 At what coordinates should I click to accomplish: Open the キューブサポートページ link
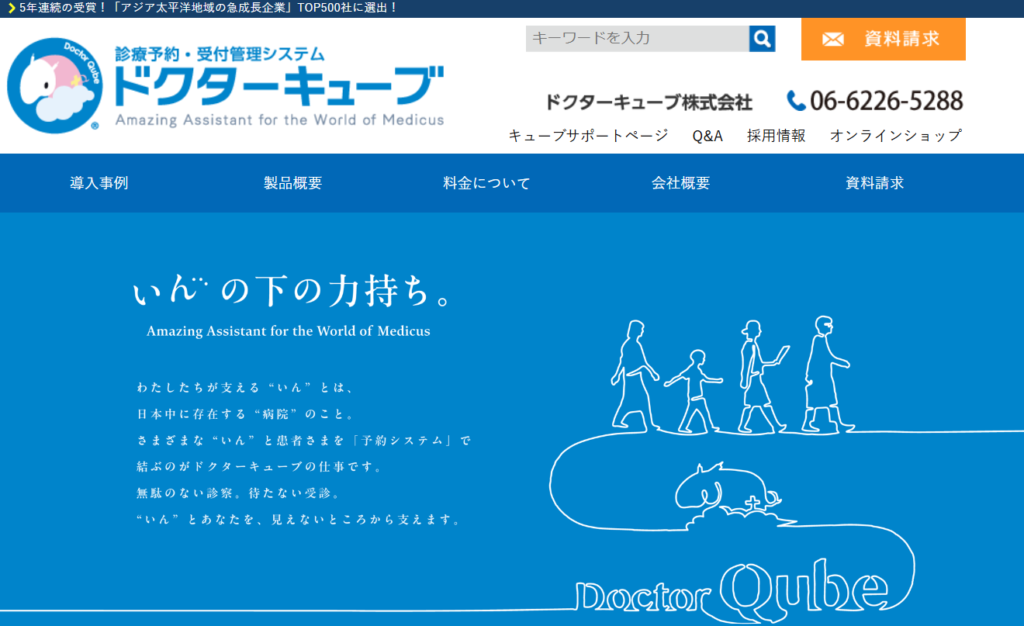coord(588,136)
